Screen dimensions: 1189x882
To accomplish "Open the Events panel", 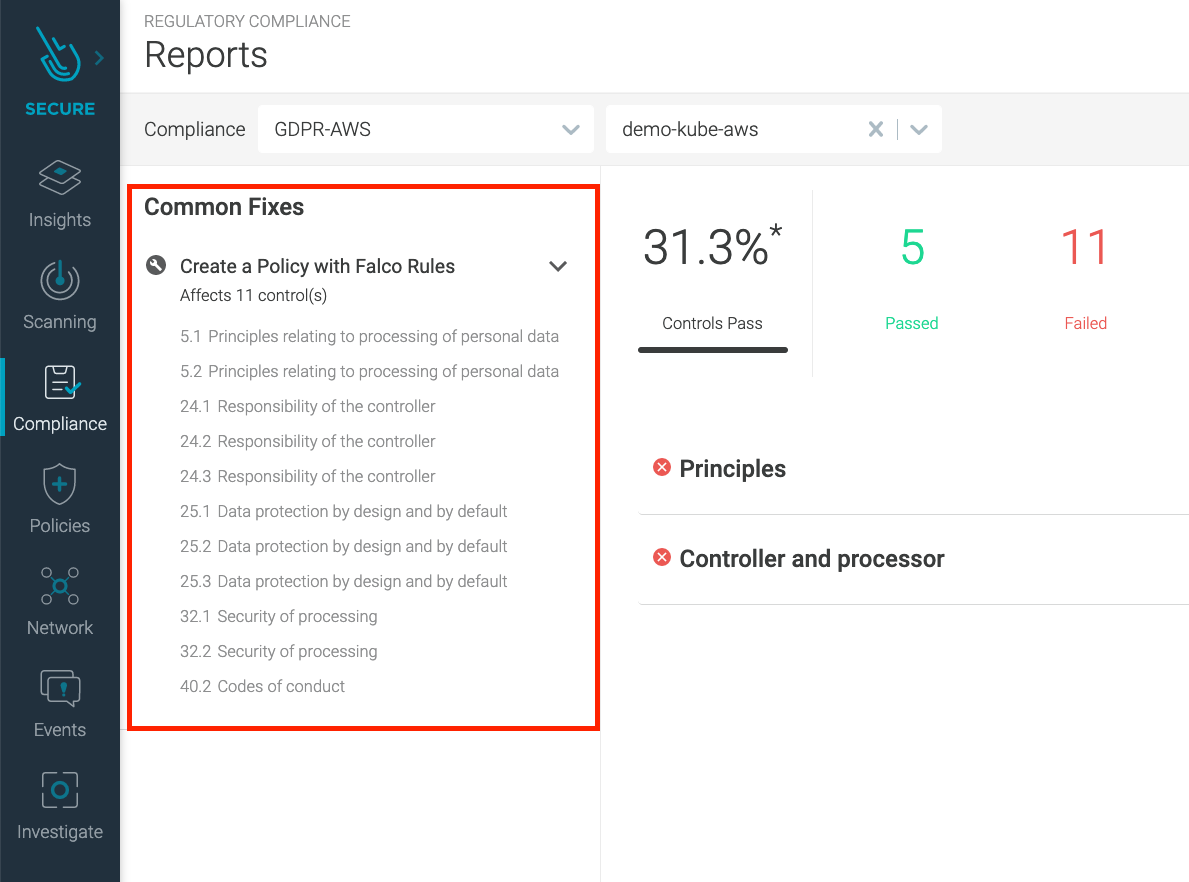I will 60,703.
